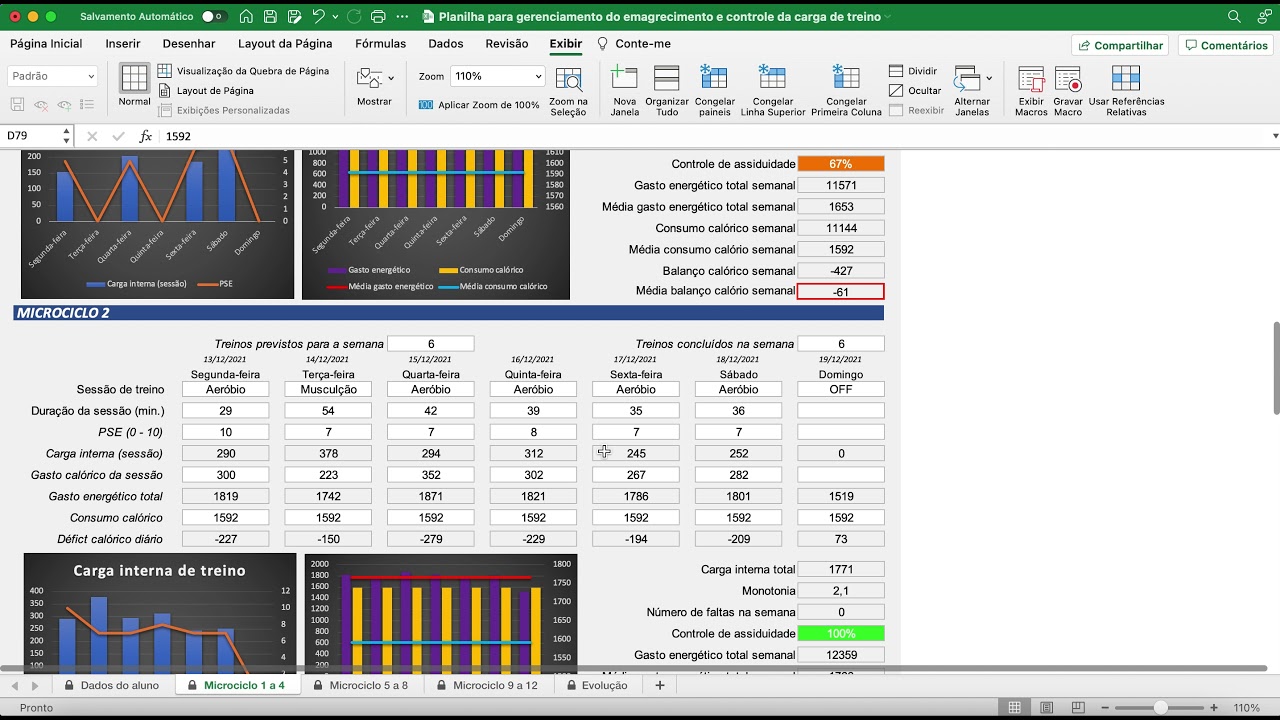Click the Ocultar window button
Screen dimensions: 1280x720
[x=915, y=91]
